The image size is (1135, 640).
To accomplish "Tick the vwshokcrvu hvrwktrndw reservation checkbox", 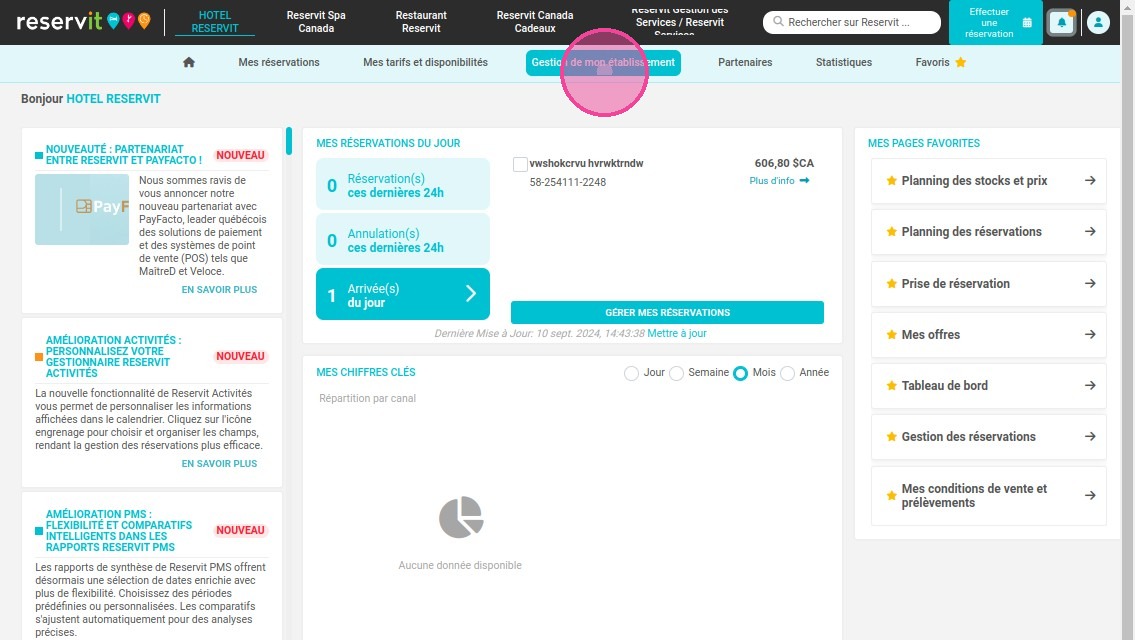I will click(520, 164).
